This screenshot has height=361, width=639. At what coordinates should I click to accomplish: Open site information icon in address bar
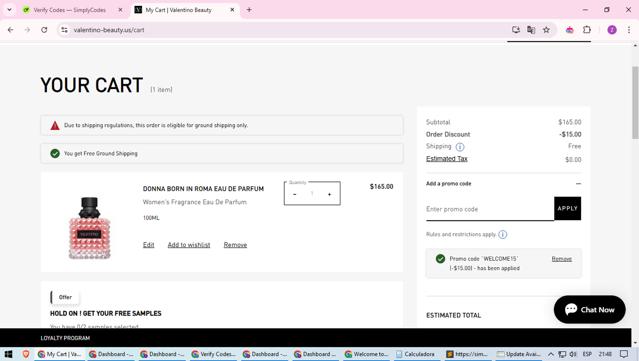(x=64, y=30)
